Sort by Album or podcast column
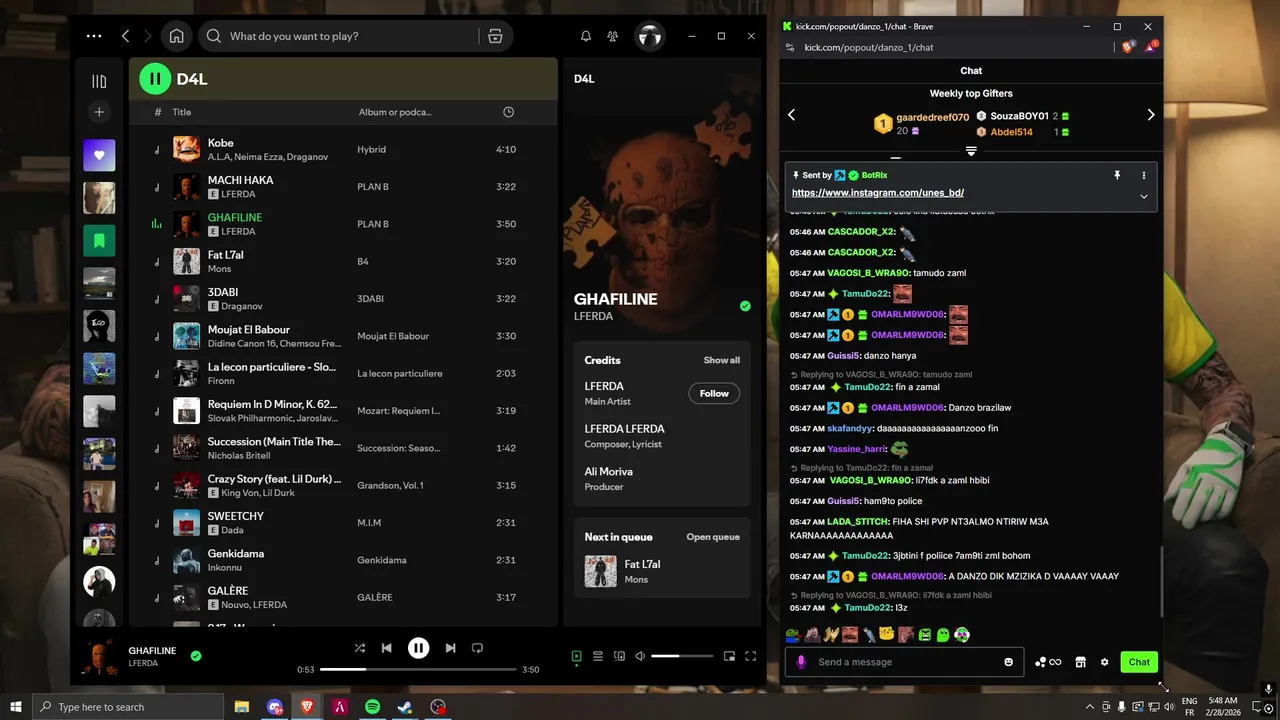 (395, 112)
